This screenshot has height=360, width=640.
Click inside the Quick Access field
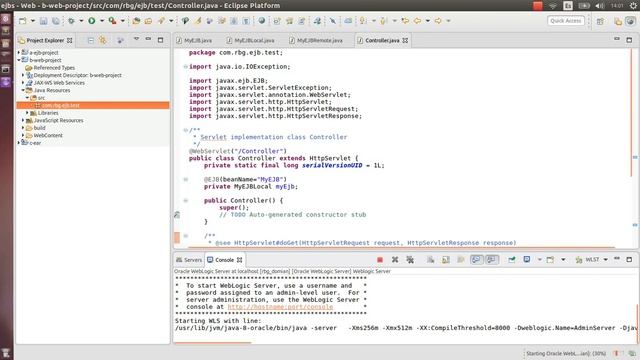566,21
